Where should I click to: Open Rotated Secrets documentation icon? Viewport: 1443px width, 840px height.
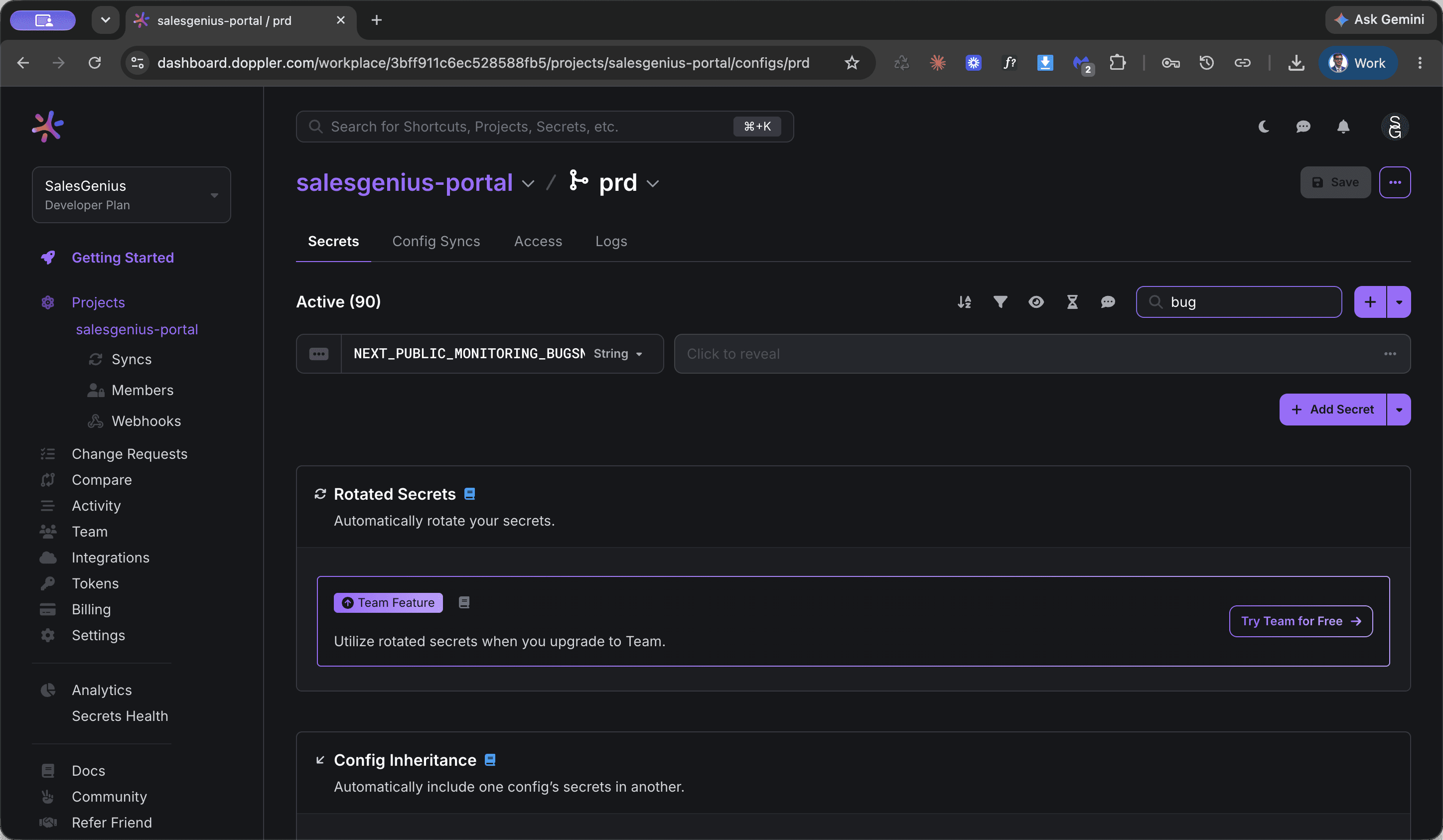tap(469, 494)
